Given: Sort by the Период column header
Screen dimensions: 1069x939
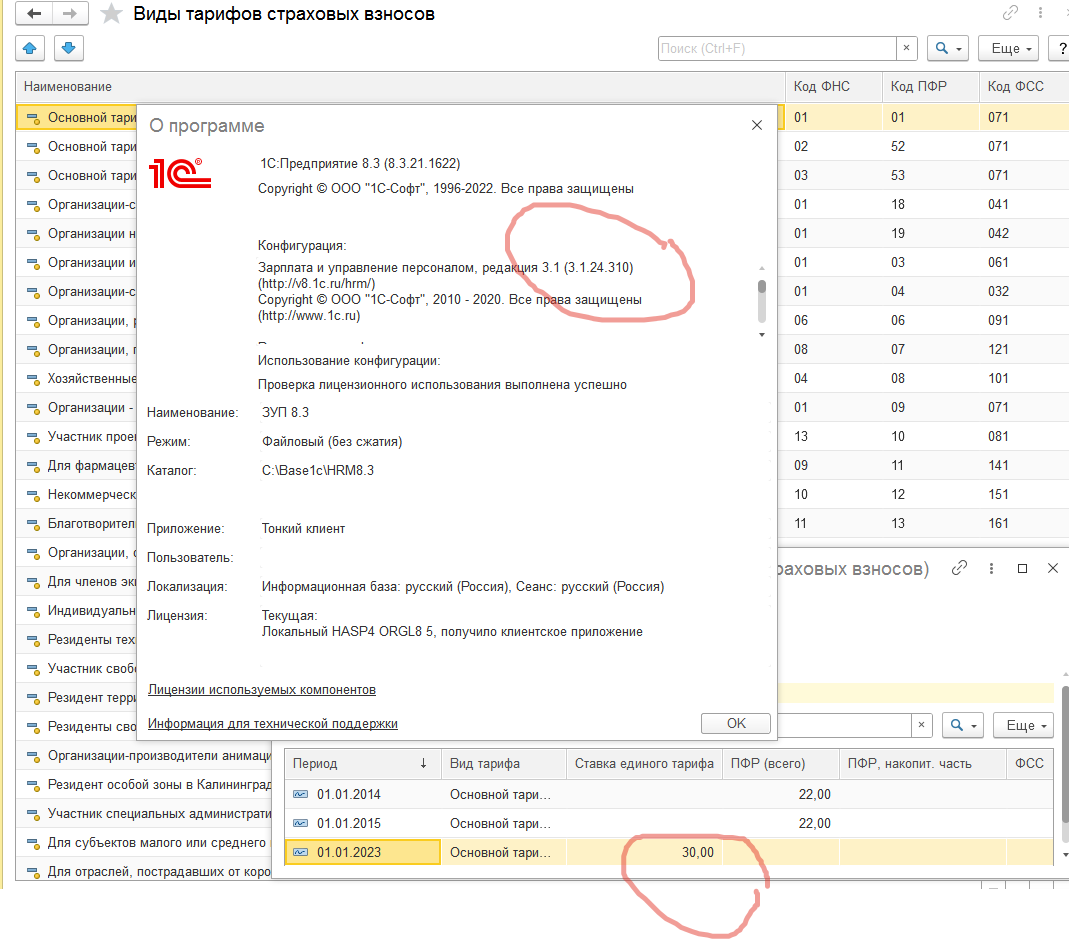Looking at the screenshot, I should point(363,764).
